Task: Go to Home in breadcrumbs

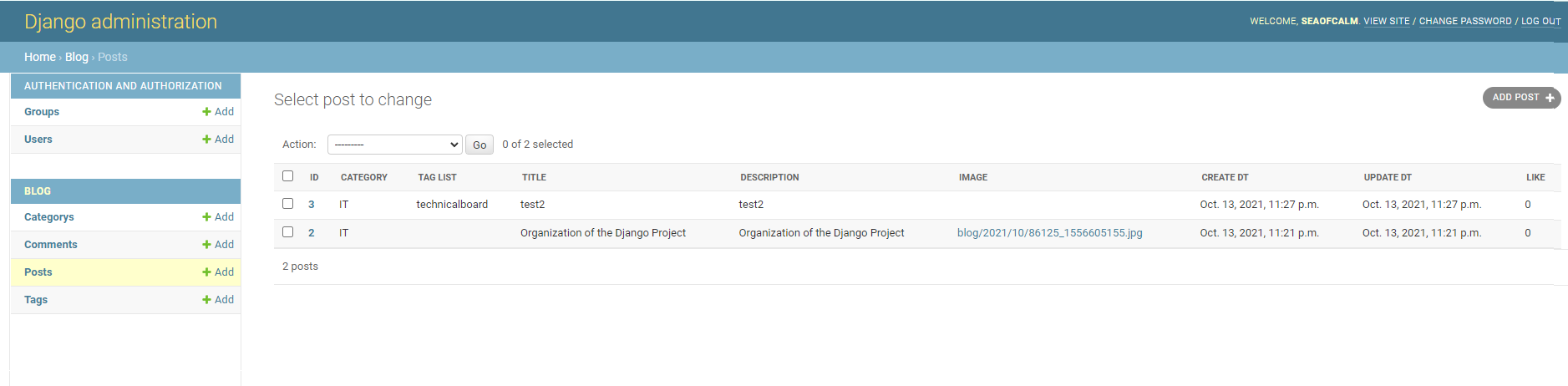Action: [x=40, y=57]
